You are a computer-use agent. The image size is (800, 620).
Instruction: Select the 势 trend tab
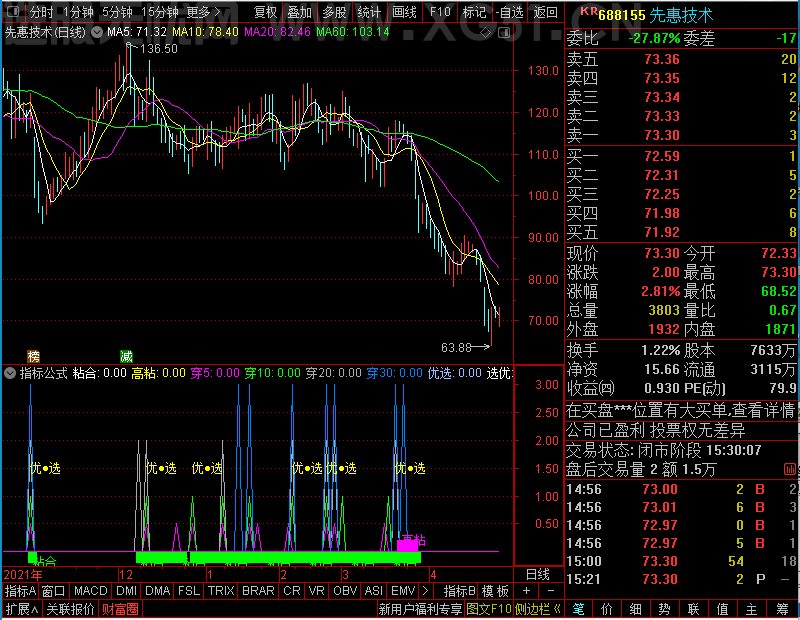click(664, 609)
